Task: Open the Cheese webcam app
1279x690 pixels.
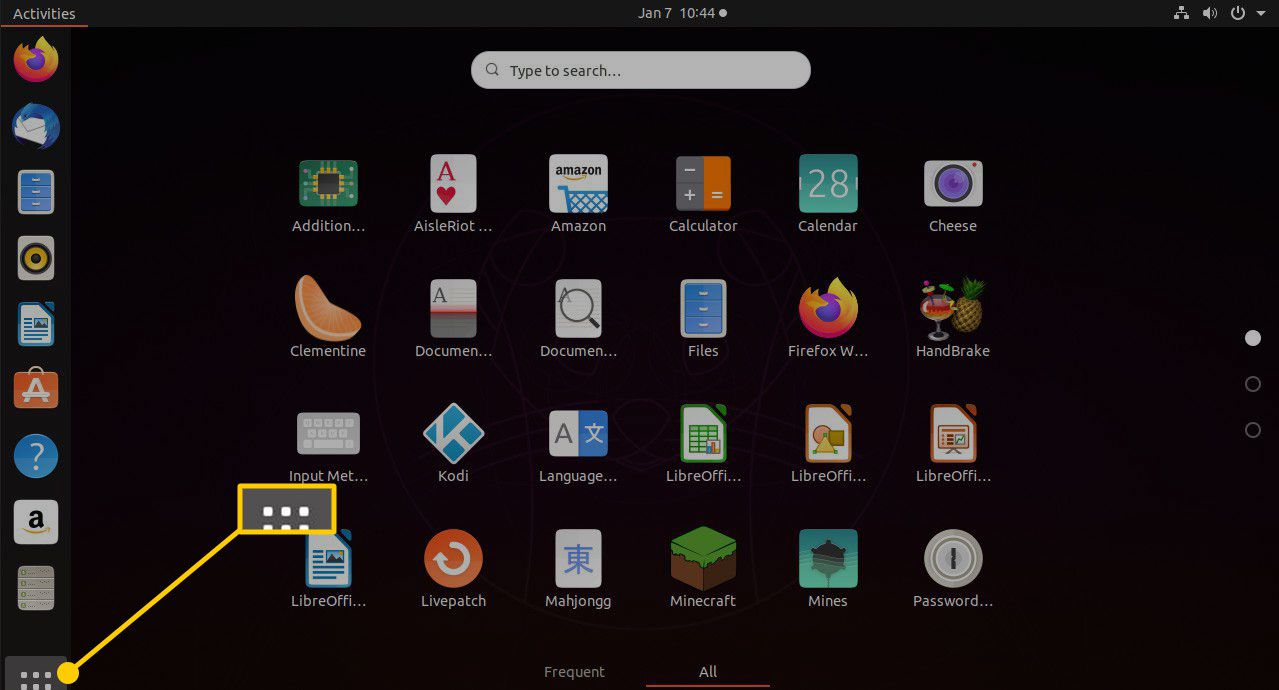Action: coord(952,184)
